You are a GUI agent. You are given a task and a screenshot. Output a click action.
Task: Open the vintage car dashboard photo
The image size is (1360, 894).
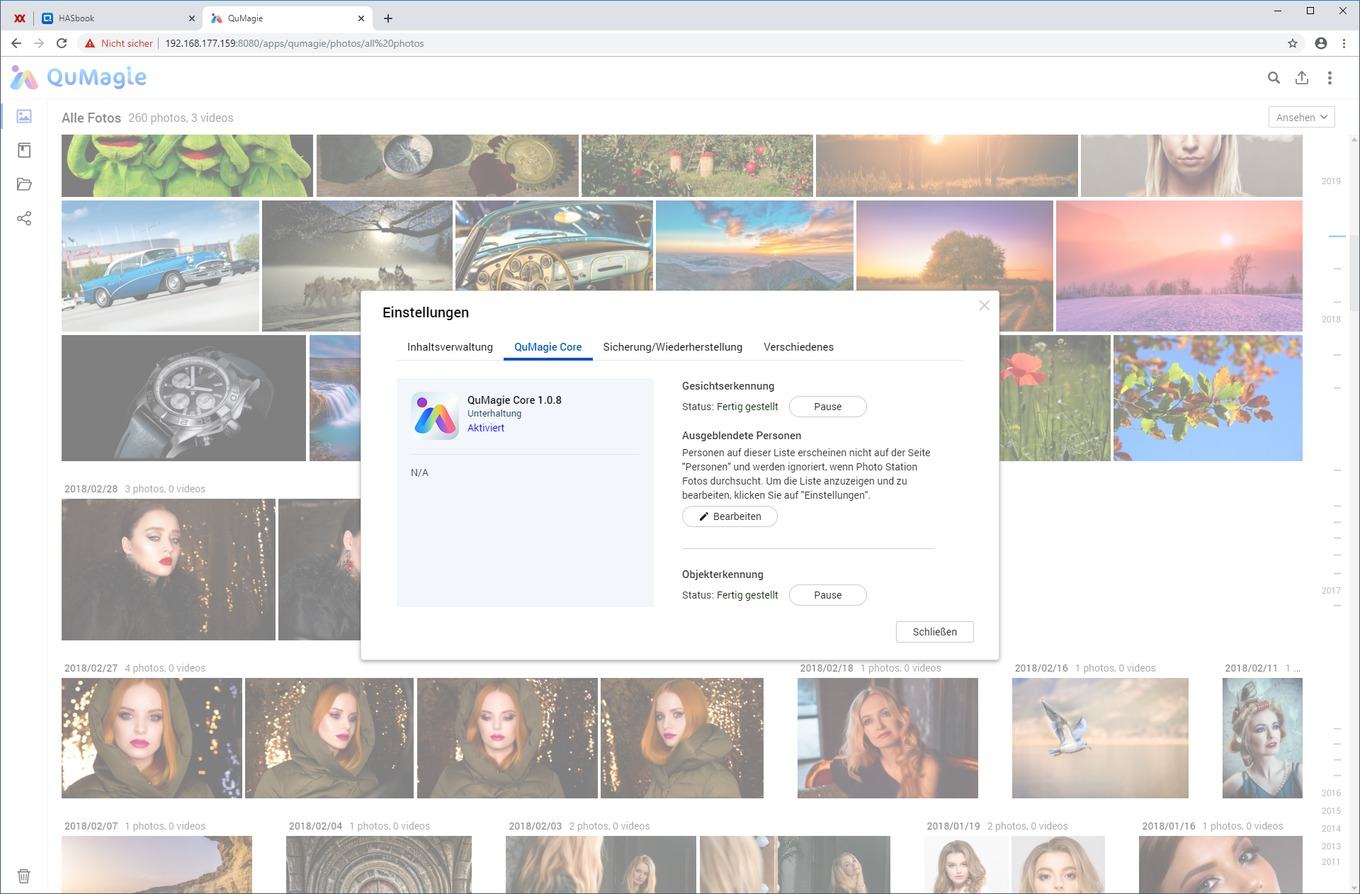point(554,246)
